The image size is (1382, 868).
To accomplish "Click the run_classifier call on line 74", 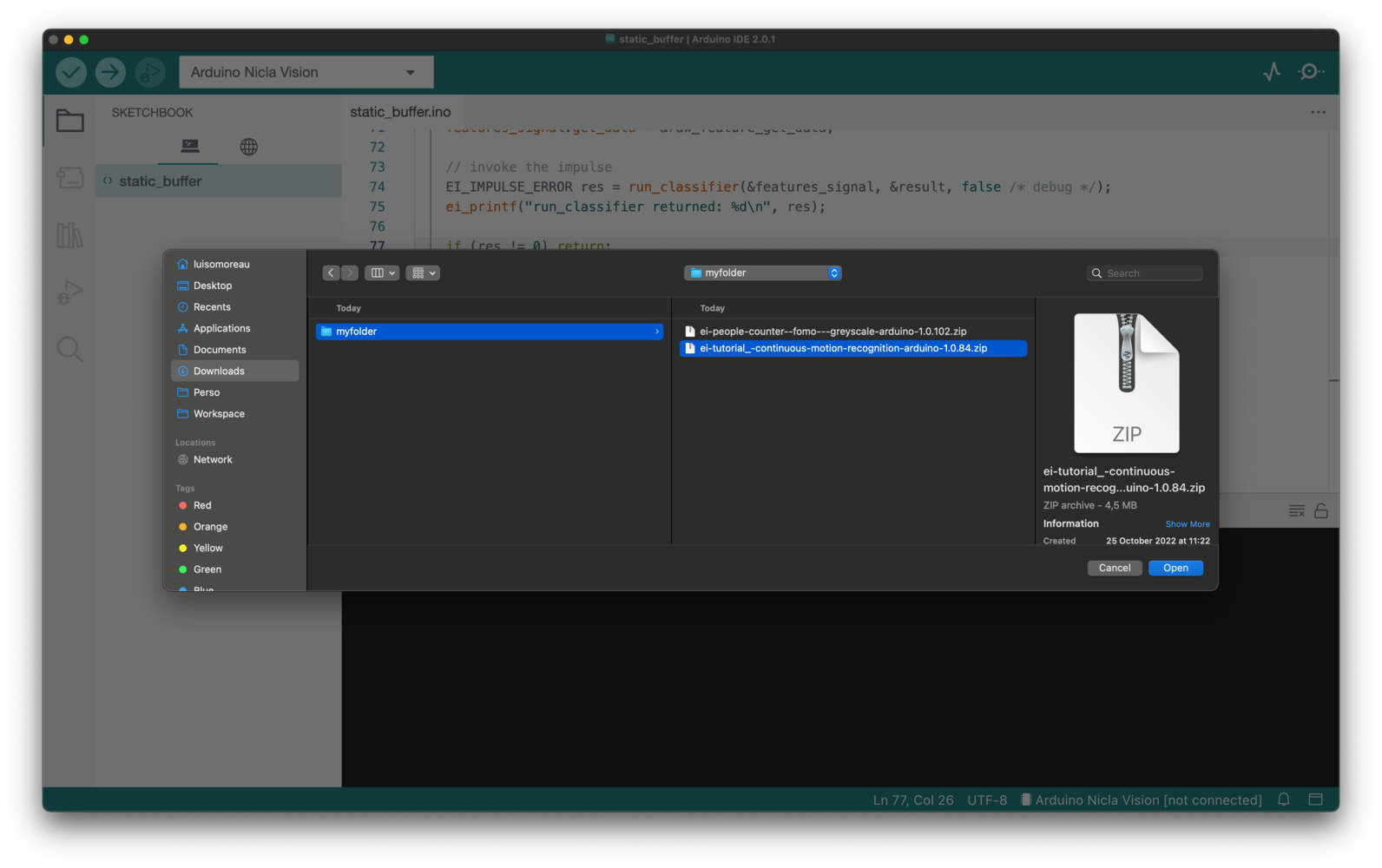I will click(683, 187).
